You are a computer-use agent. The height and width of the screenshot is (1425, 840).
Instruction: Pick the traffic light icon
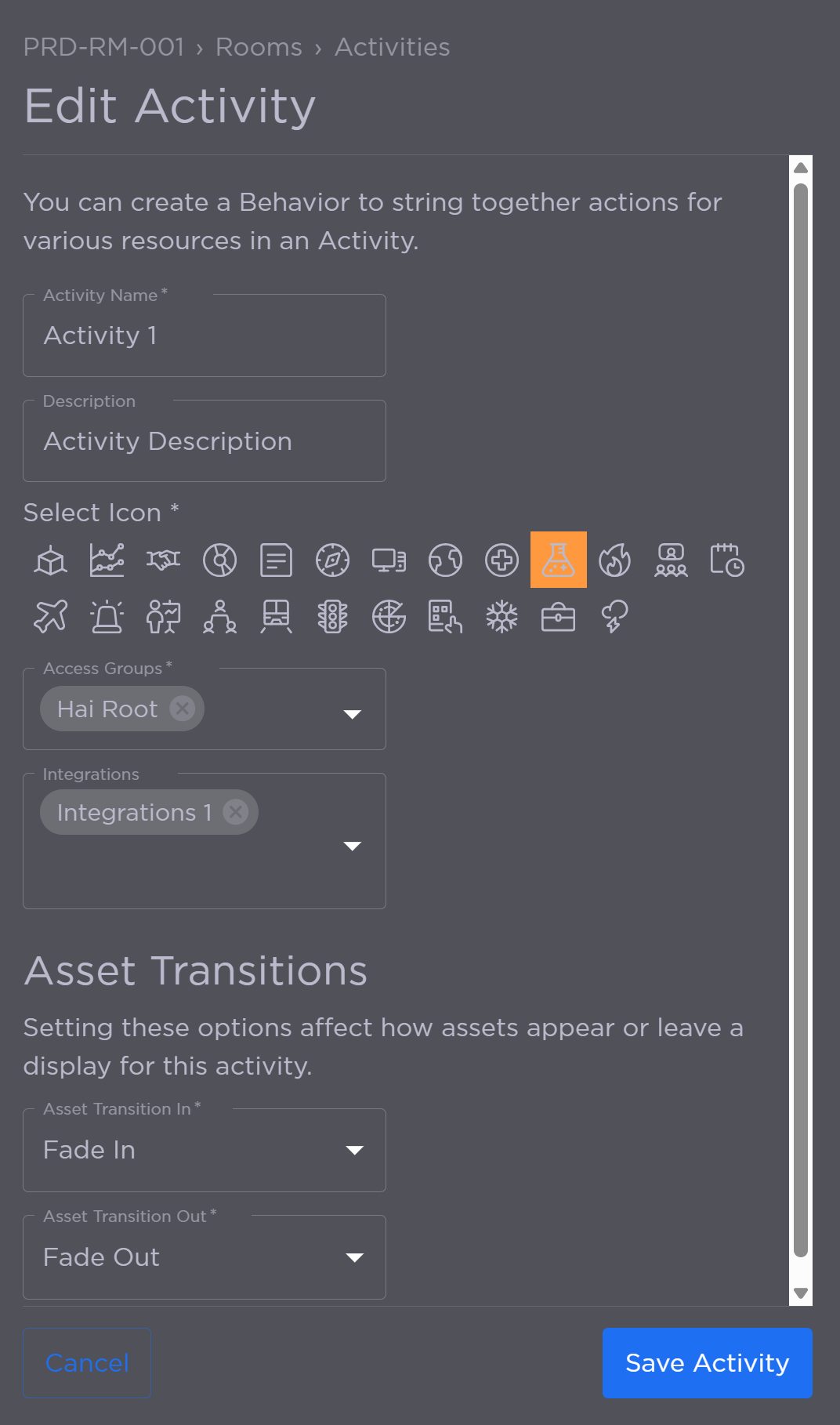332,616
